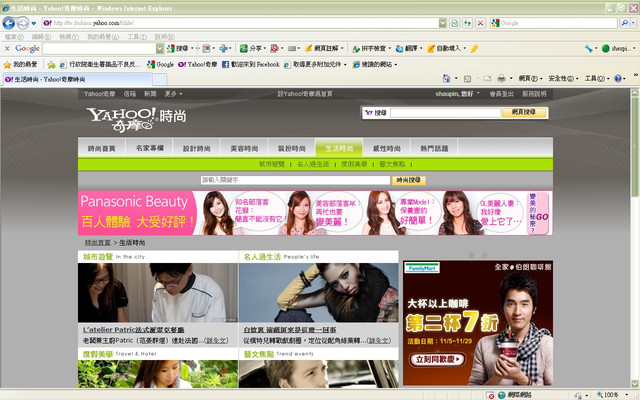The image size is (640, 400).
Task: Click the 會員登出 sign out link
Action: click(x=501, y=94)
